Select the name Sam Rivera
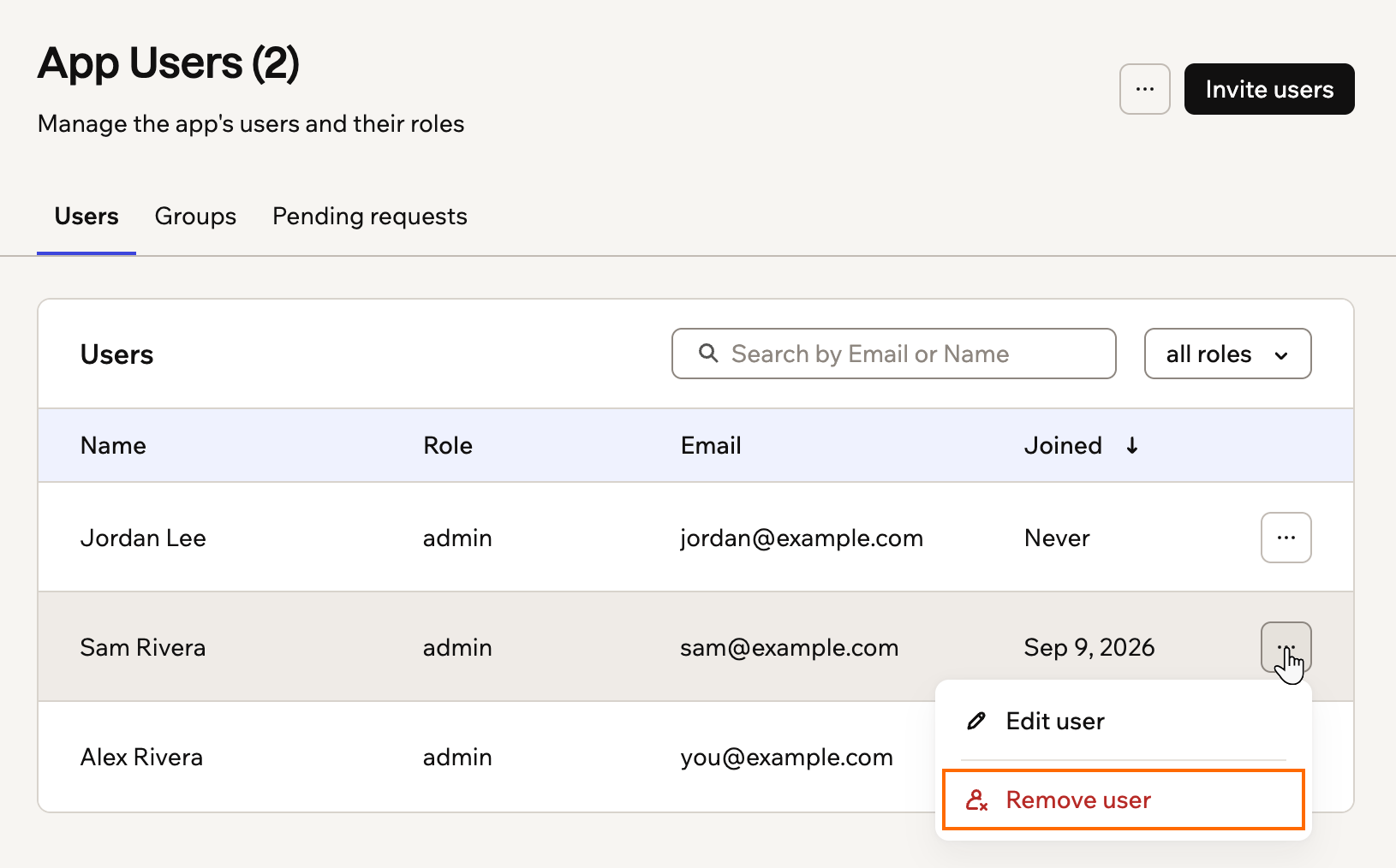The height and width of the screenshot is (868, 1396). (x=143, y=647)
